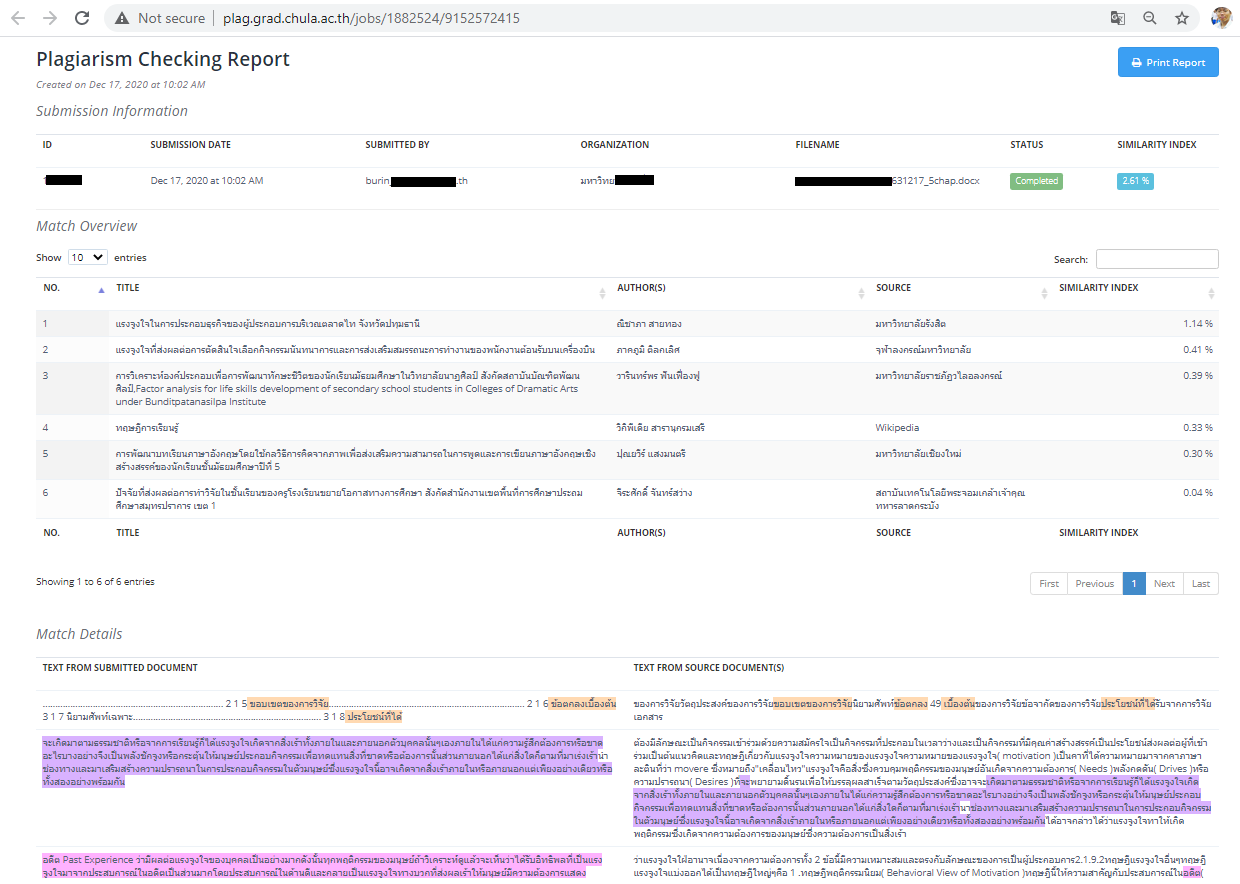Image resolution: width=1240 pixels, height=884 pixels.
Task: Click the Not secure warning icon
Action: click(x=122, y=18)
